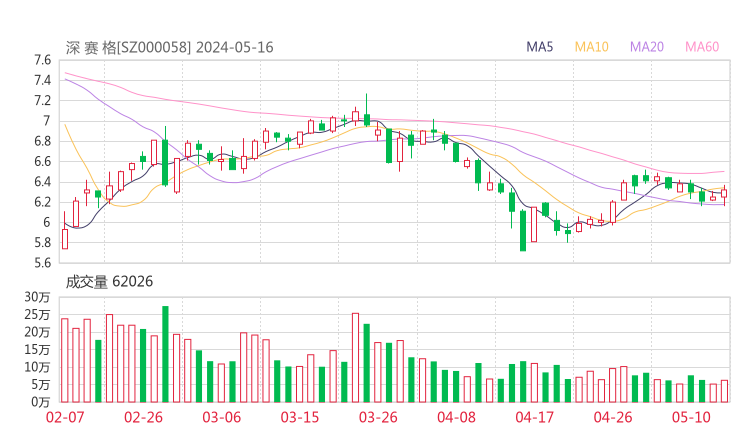Viewport: 740px width, 440px height.
Task: Click the MA60 legend label
Action: (x=702, y=47)
